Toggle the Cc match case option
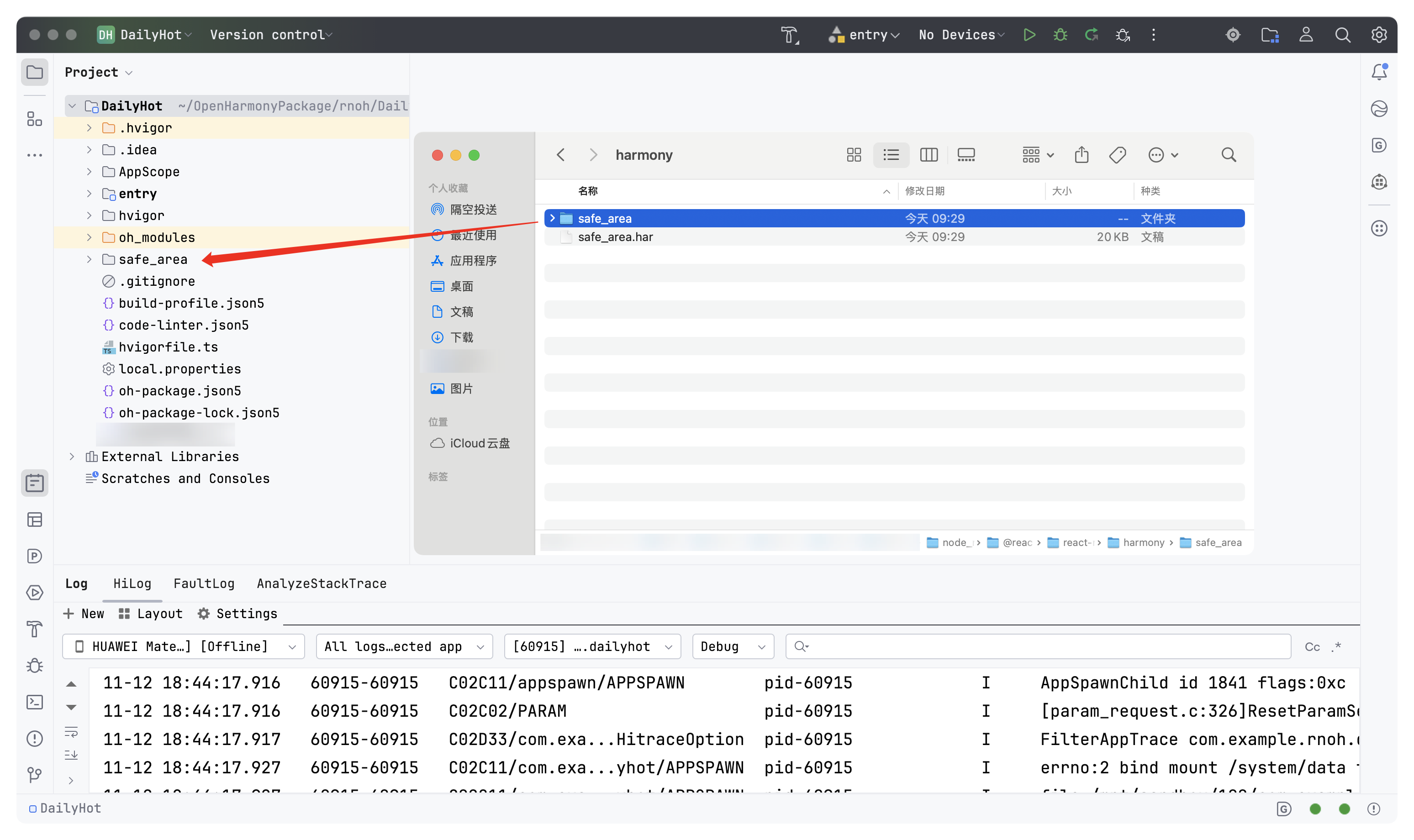Screen dimensions: 1414x840 [1312, 646]
